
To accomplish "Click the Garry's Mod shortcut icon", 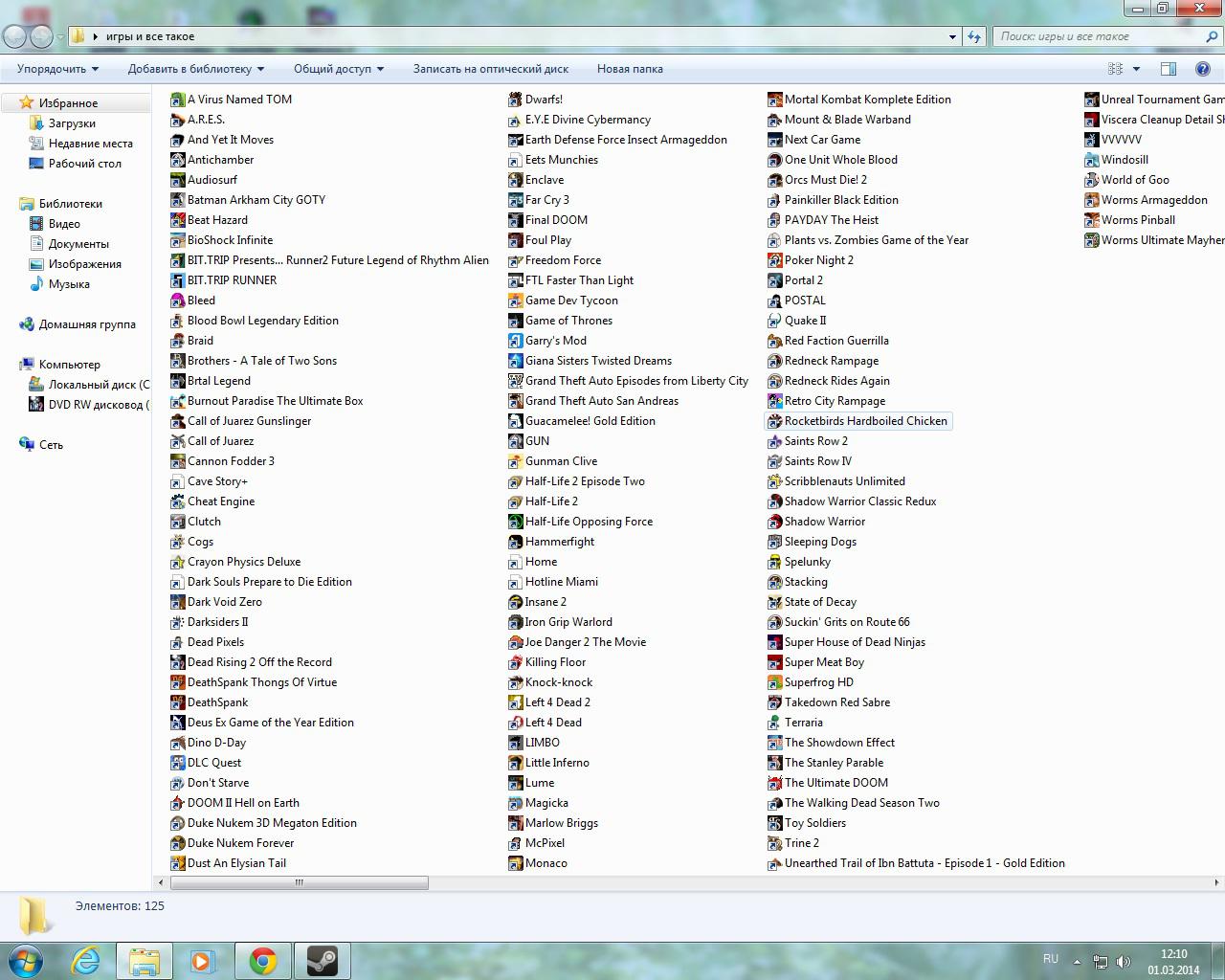I will (x=516, y=341).
